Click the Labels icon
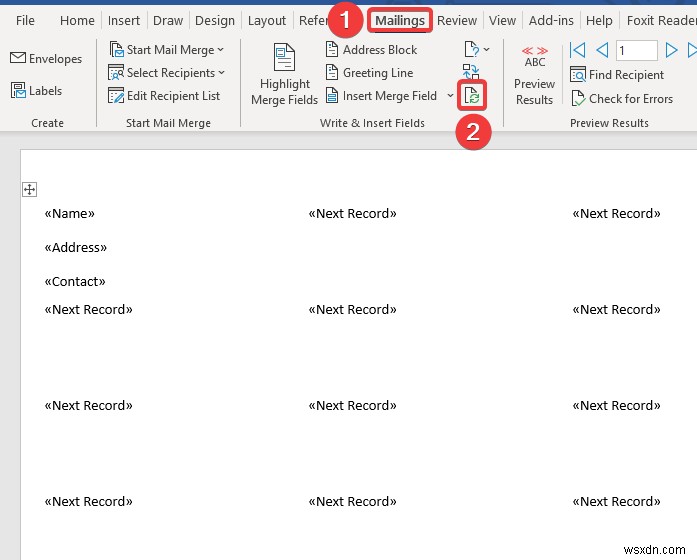697x560 pixels. pos(18,91)
